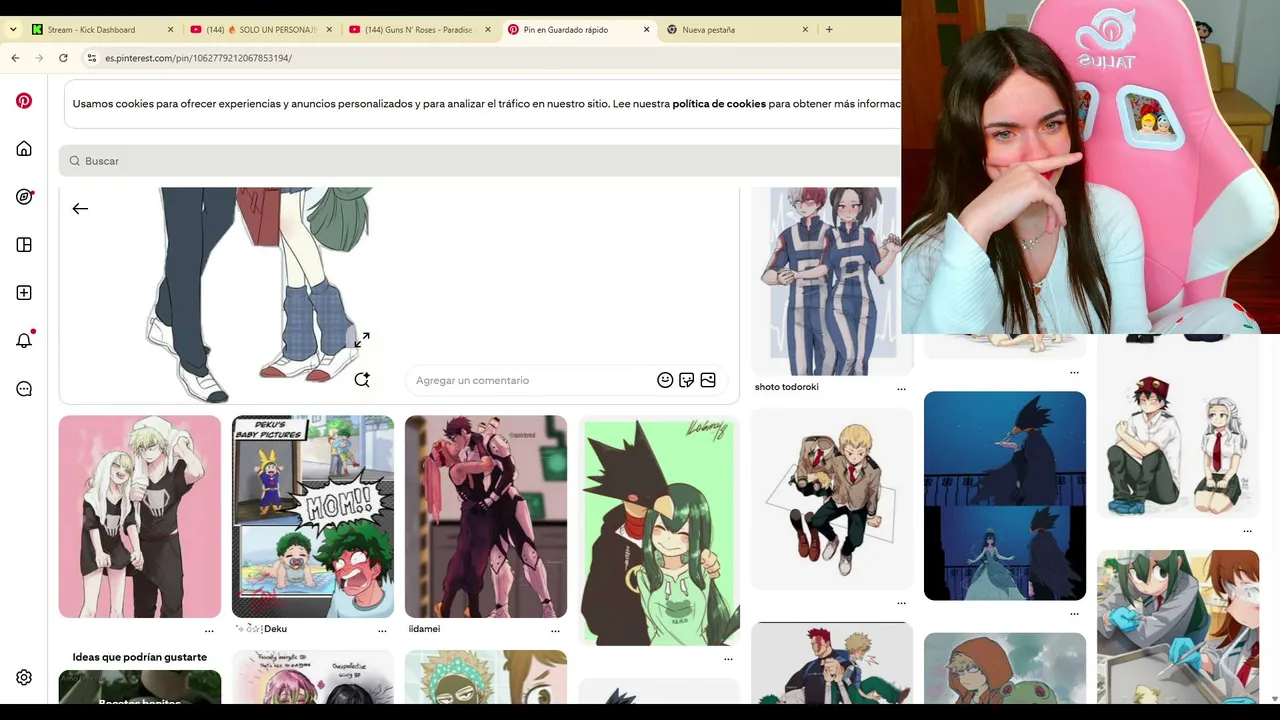
Task: Open more options for green frog-girl pin
Action: tap(728, 658)
